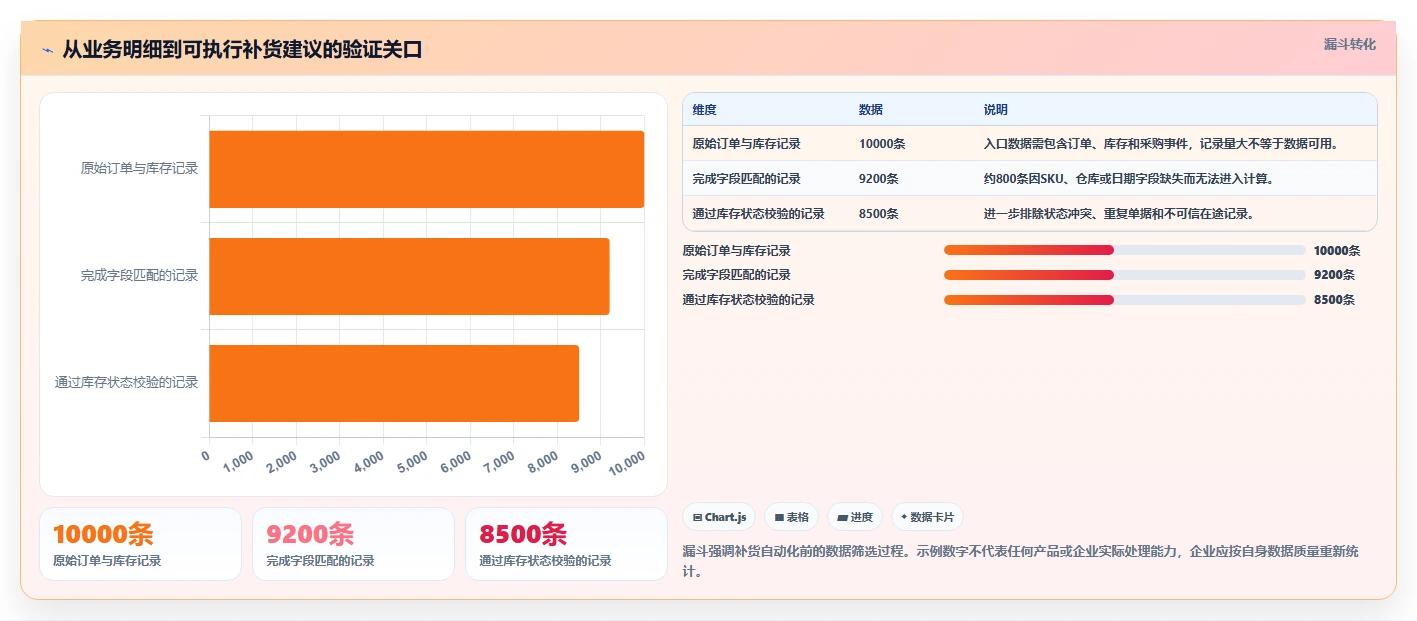
Task: Select the Chart.js chip
Action: [719, 517]
